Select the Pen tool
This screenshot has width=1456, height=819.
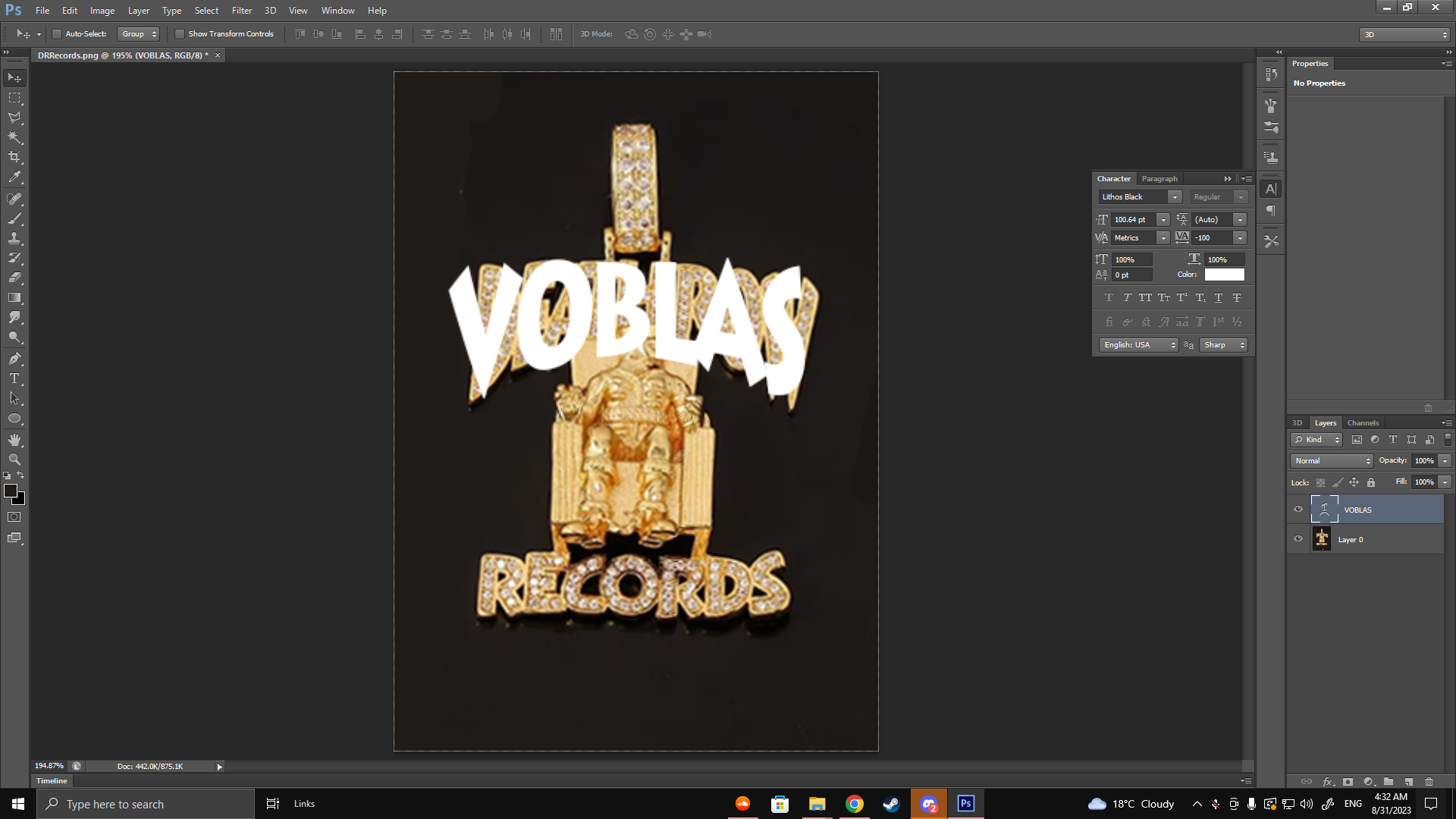click(14, 359)
